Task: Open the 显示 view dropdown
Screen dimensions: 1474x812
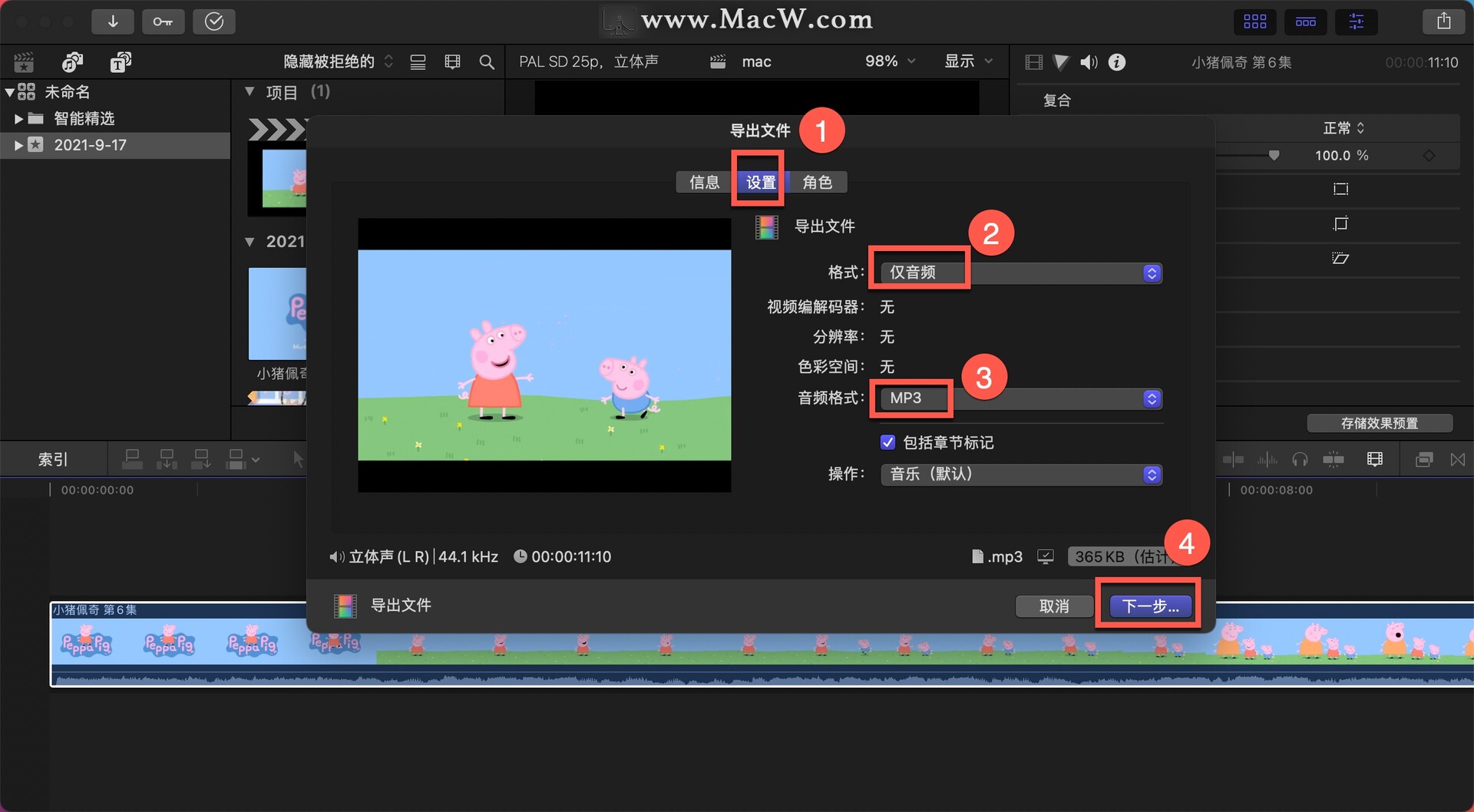Action: tap(968, 61)
